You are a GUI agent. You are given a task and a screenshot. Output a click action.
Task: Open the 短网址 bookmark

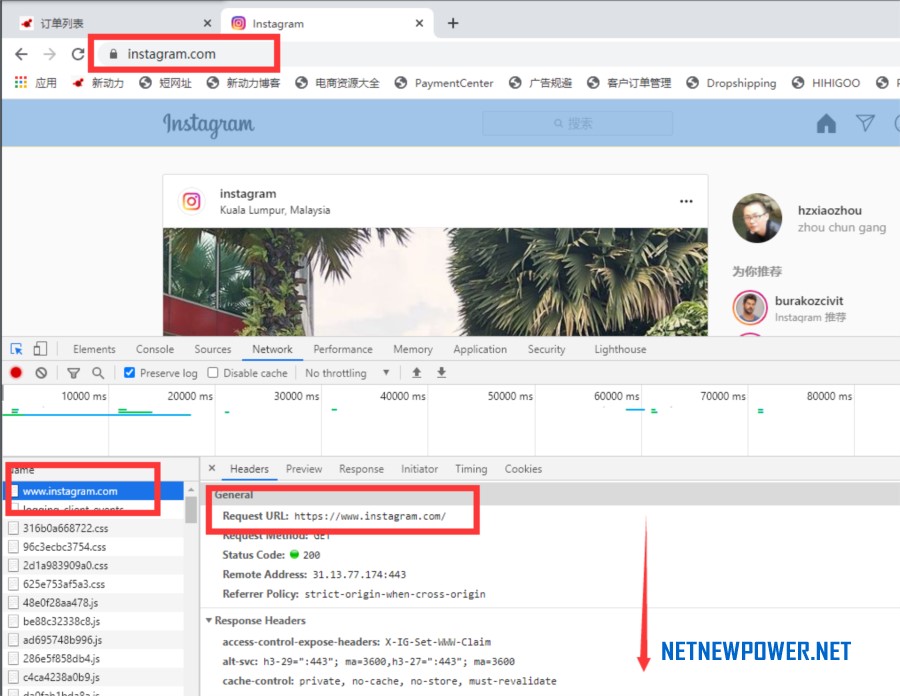click(165, 83)
